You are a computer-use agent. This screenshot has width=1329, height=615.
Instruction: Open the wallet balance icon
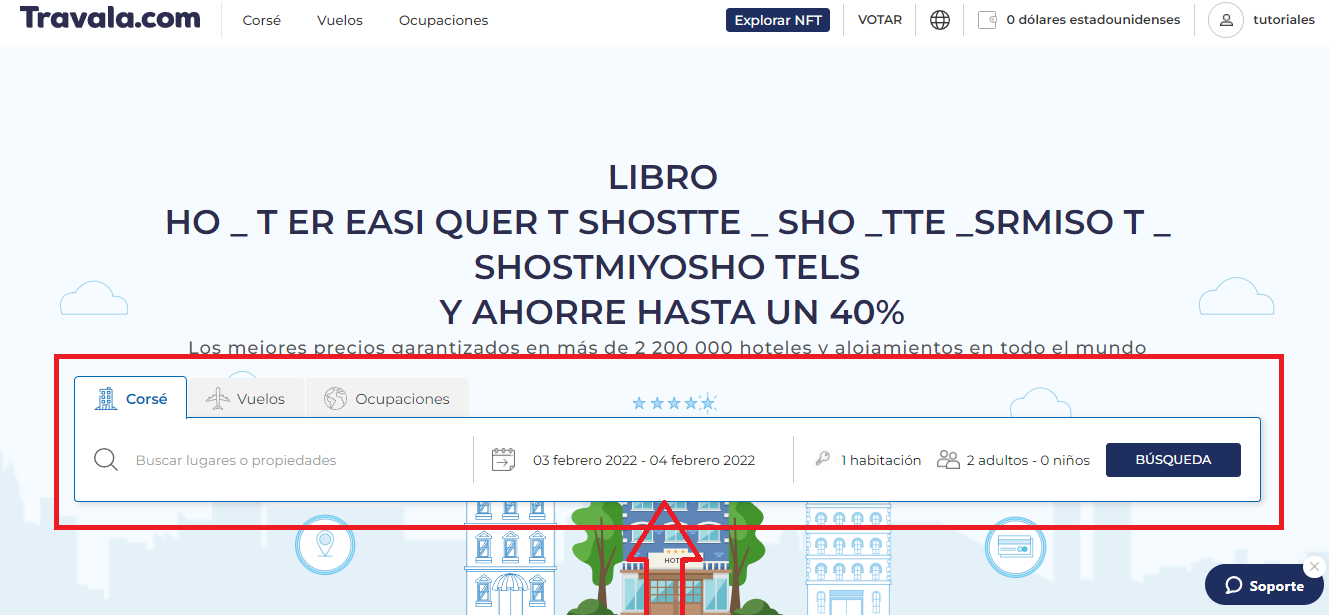987,20
